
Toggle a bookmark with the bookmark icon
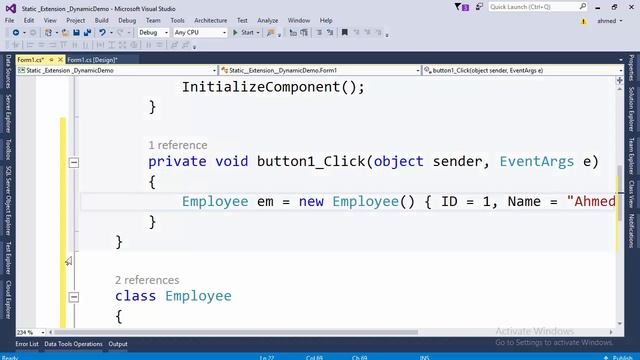344,32
